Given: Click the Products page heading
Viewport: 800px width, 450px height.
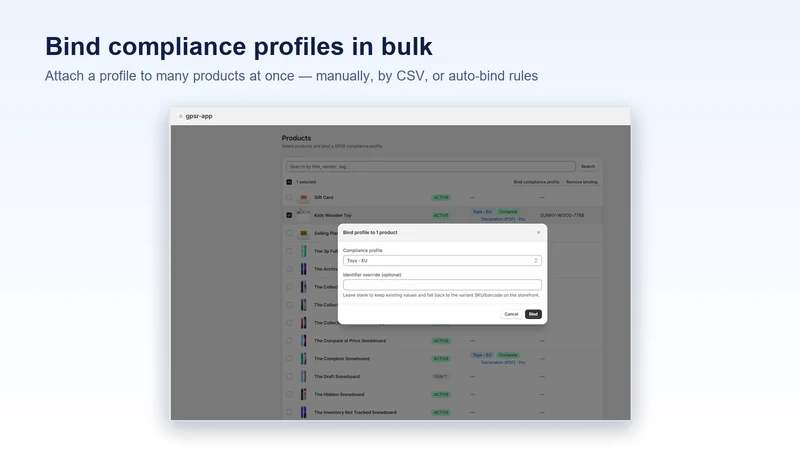Looking at the screenshot, I should 296,138.
